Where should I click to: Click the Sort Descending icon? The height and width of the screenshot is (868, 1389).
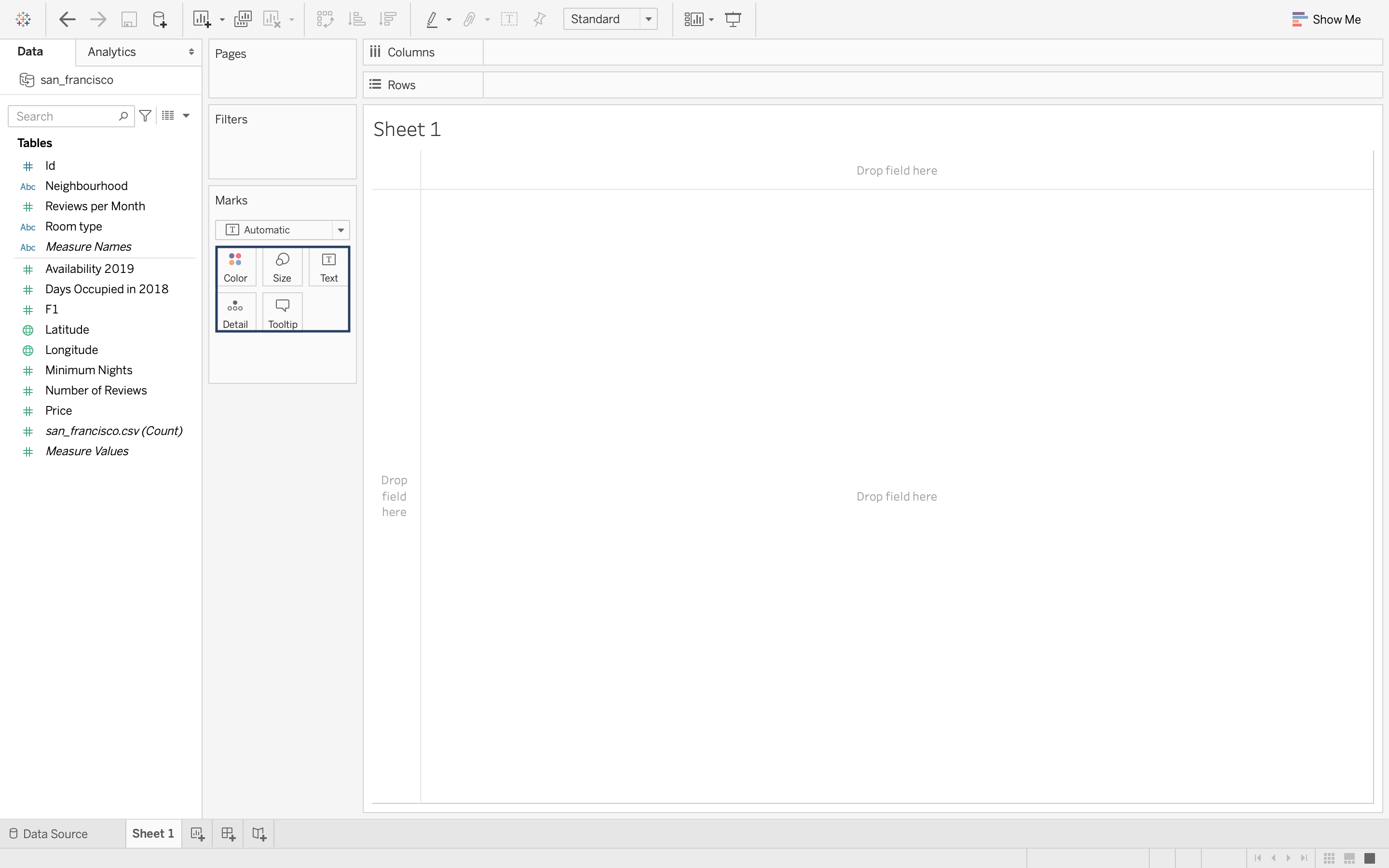(x=388, y=19)
